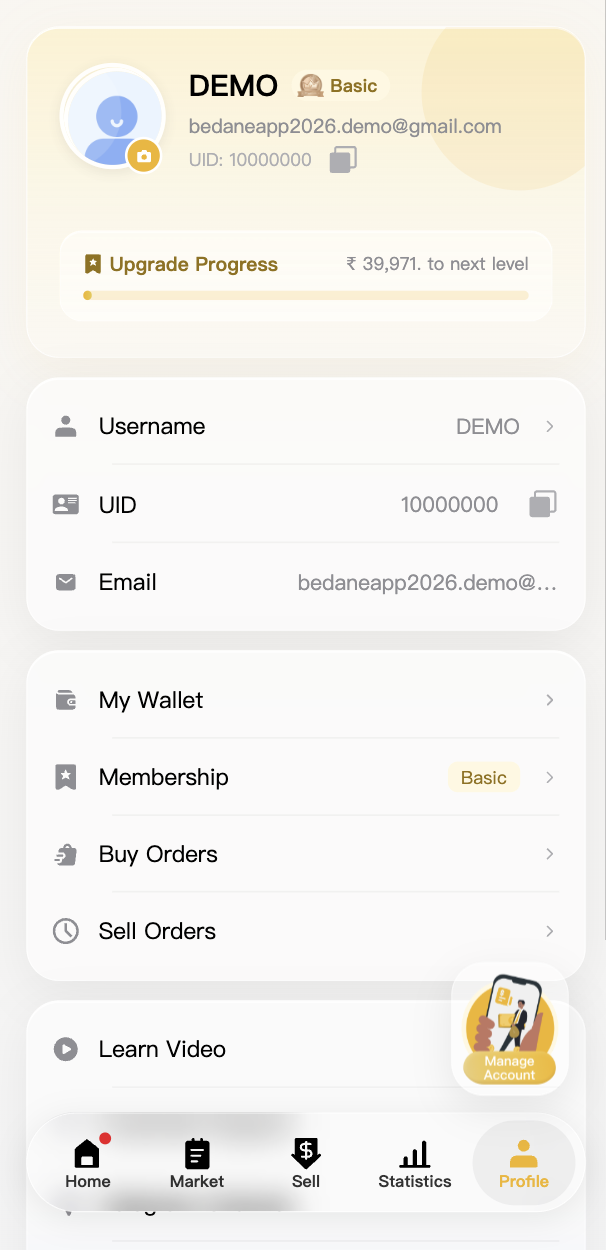The image size is (606, 1250).
Task: Tap the My Wallet icon
Action: [x=66, y=700]
